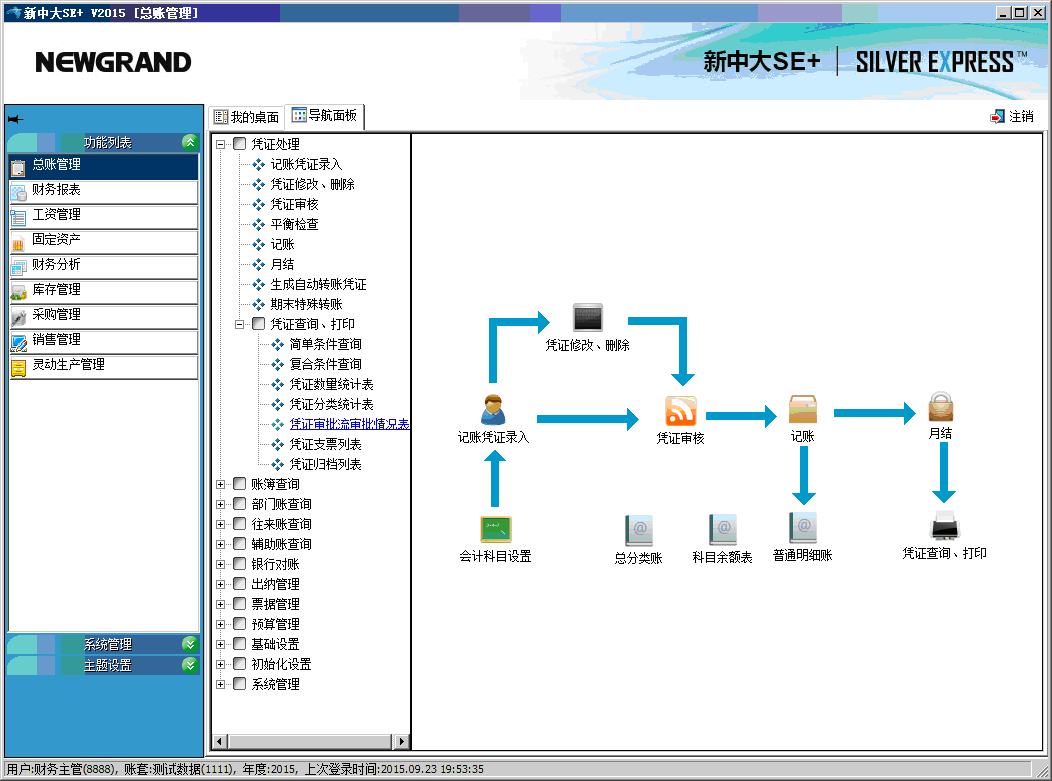Click the 库存管理 module icon
The height and width of the screenshot is (781, 1052).
(19, 291)
